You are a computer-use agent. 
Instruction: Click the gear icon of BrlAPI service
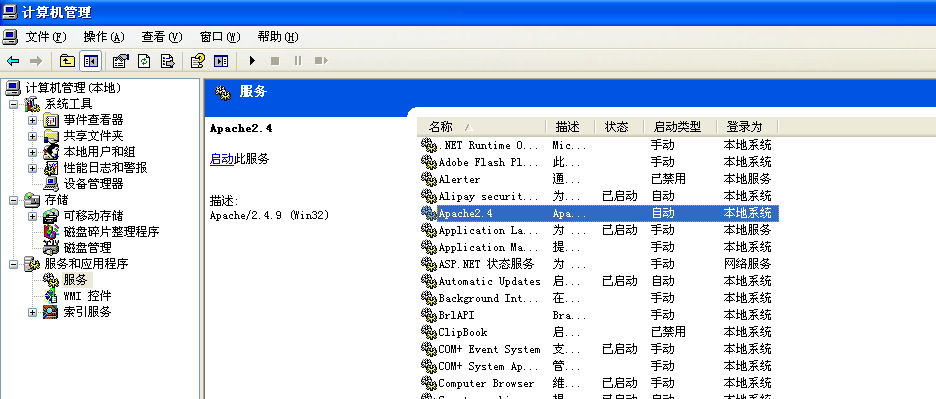pos(429,315)
